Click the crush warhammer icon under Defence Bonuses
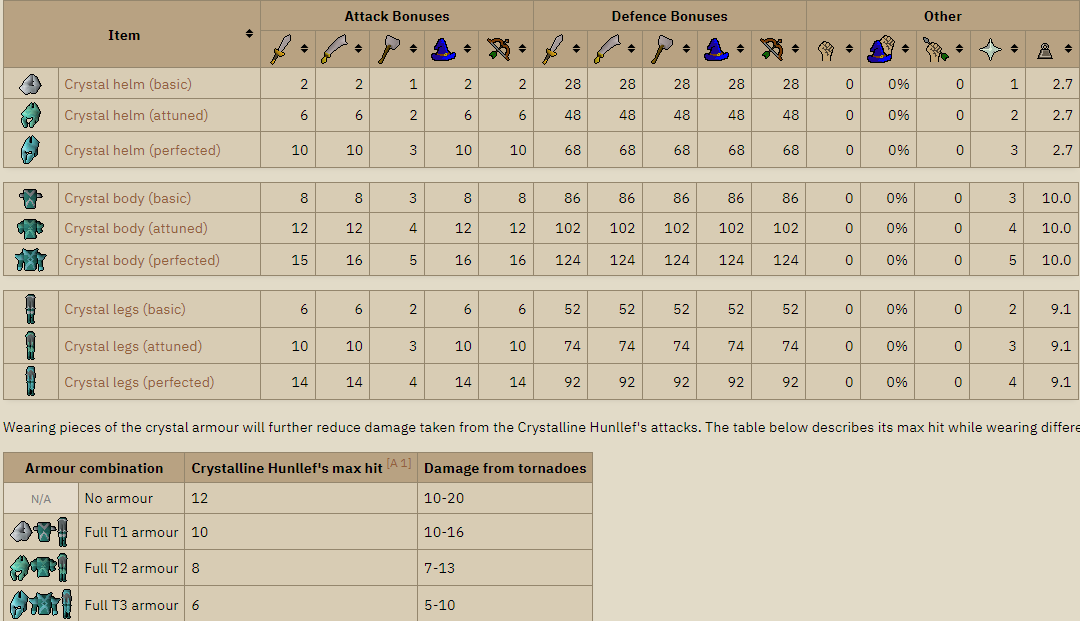Image resolution: width=1080 pixels, height=621 pixels. pos(662,50)
